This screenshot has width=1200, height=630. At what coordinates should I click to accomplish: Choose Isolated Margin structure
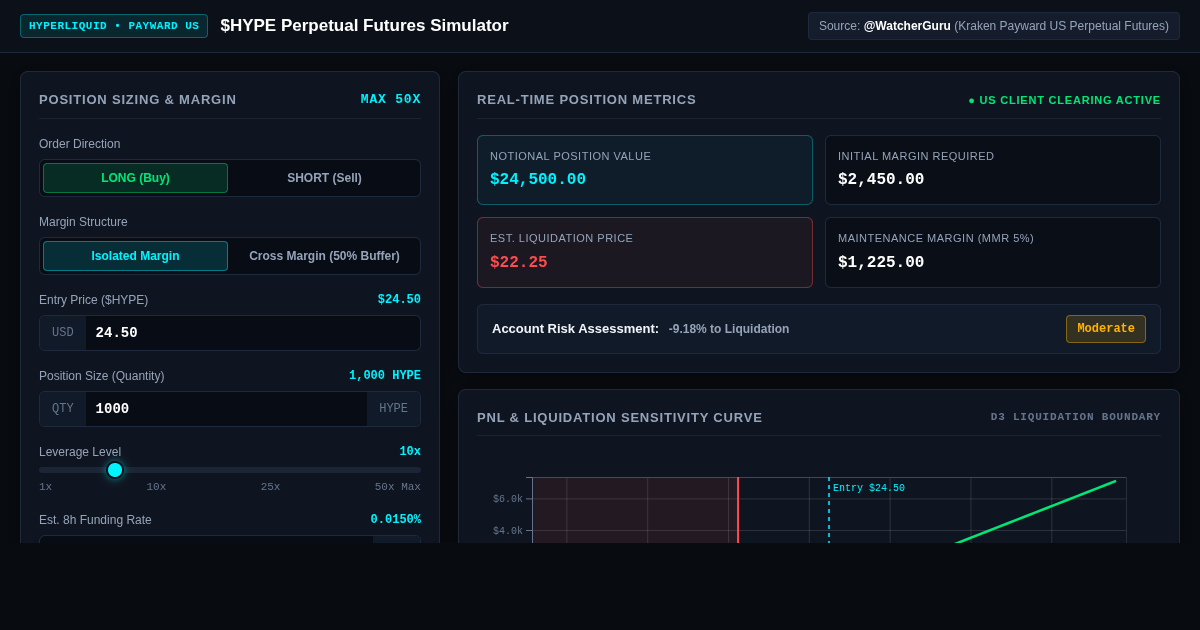click(x=135, y=256)
